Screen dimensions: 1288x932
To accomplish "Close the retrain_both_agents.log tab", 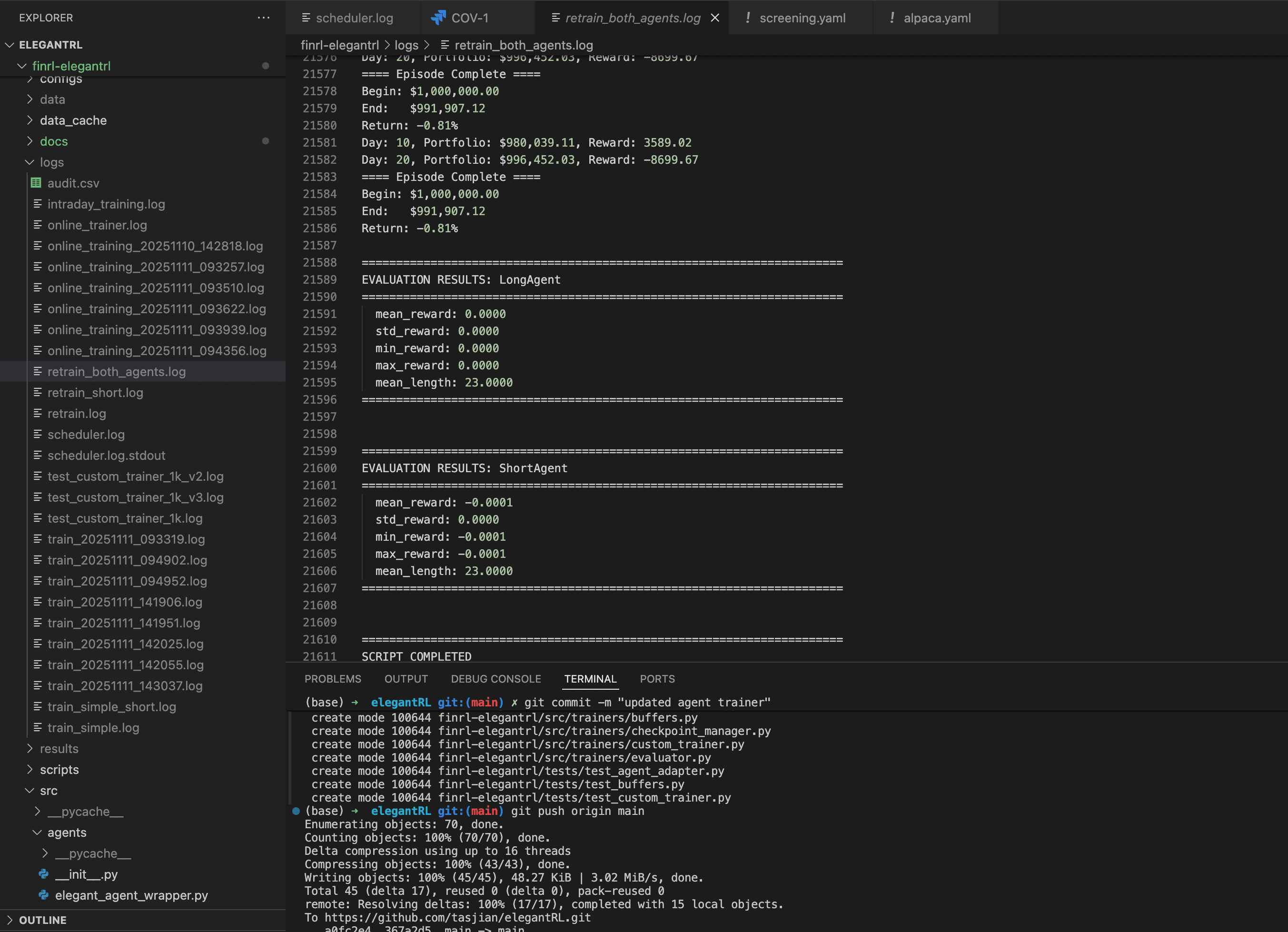I will (x=715, y=18).
